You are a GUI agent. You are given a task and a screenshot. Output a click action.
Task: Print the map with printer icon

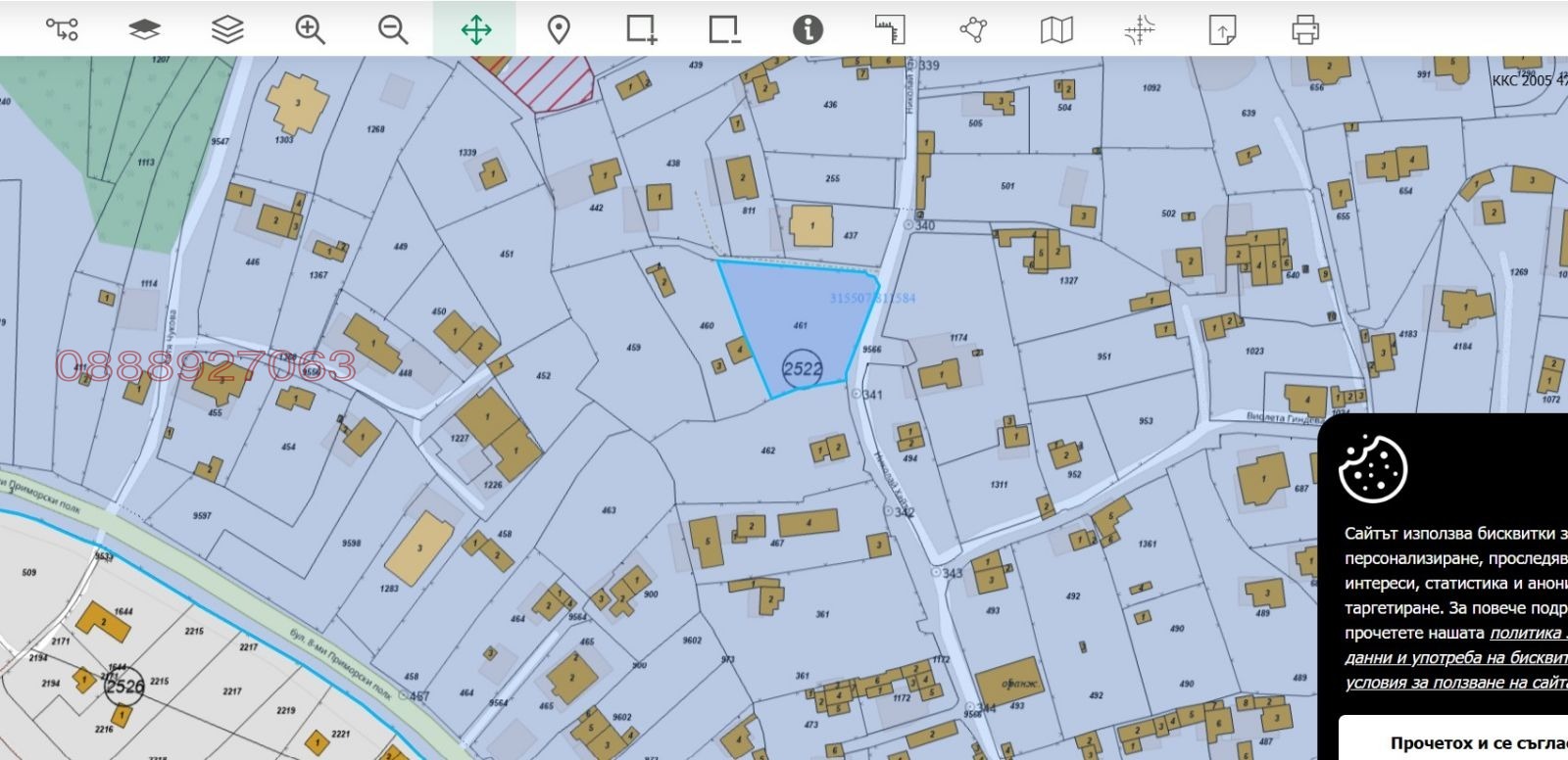pyautogui.click(x=1304, y=29)
